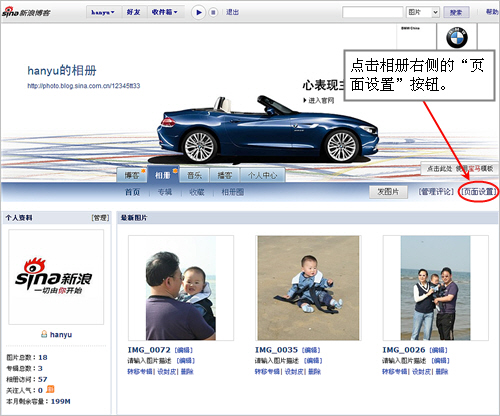Image resolution: width=500 pixels, height=416 pixels.
Task: Click the 页面设置 page settings link
Action: click(479, 191)
